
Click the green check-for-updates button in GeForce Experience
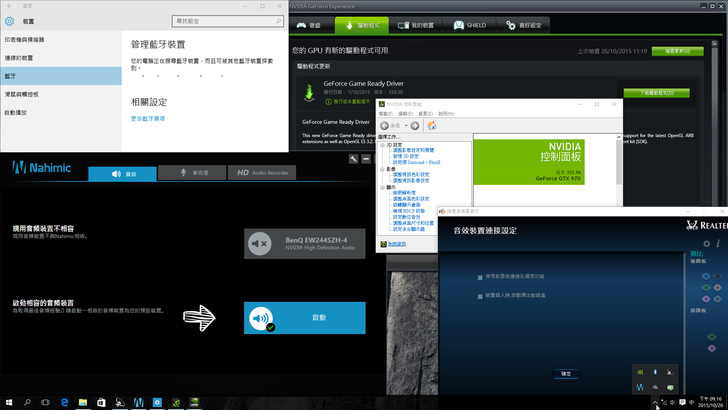pyautogui.click(x=677, y=51)
